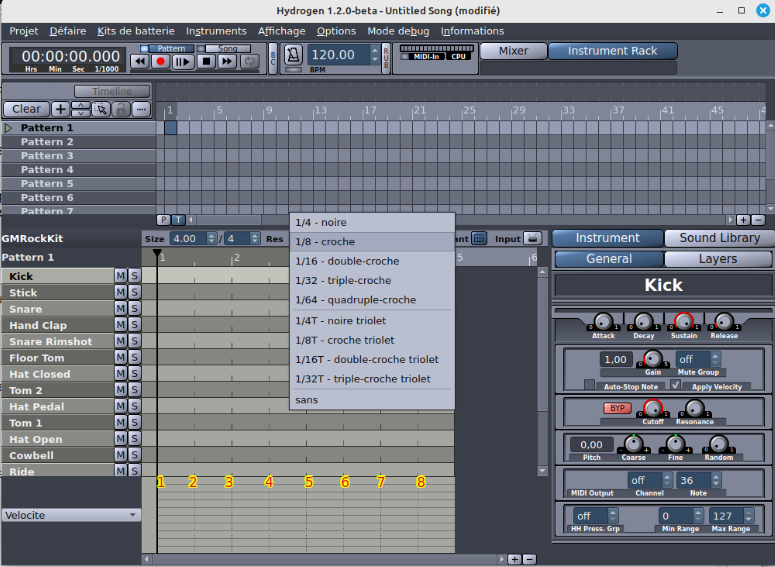This screenshot has height=567, width=775.
Task: Select '1/8 - croche' resolution
Action: (x=372, y=242)
